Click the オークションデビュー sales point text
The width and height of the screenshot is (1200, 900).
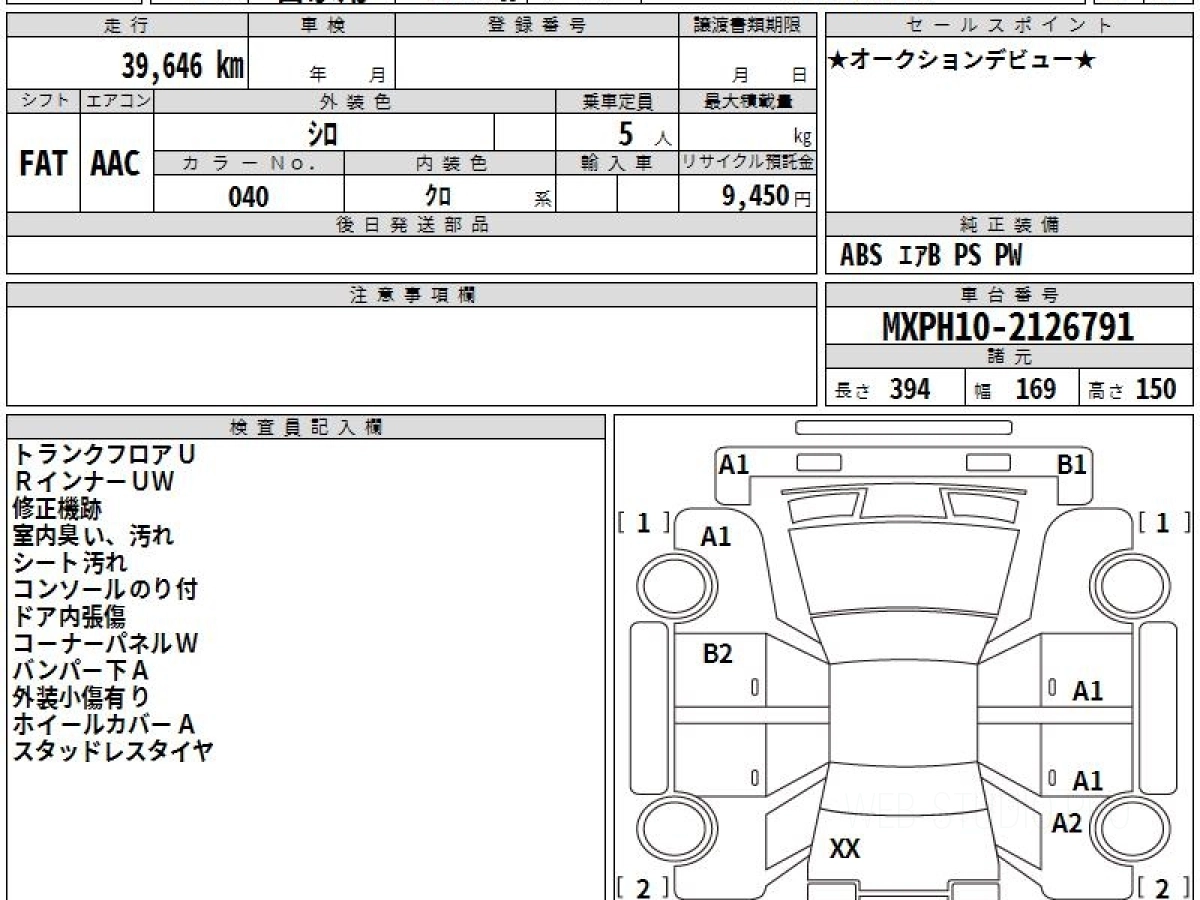click(x=962, y=61)
